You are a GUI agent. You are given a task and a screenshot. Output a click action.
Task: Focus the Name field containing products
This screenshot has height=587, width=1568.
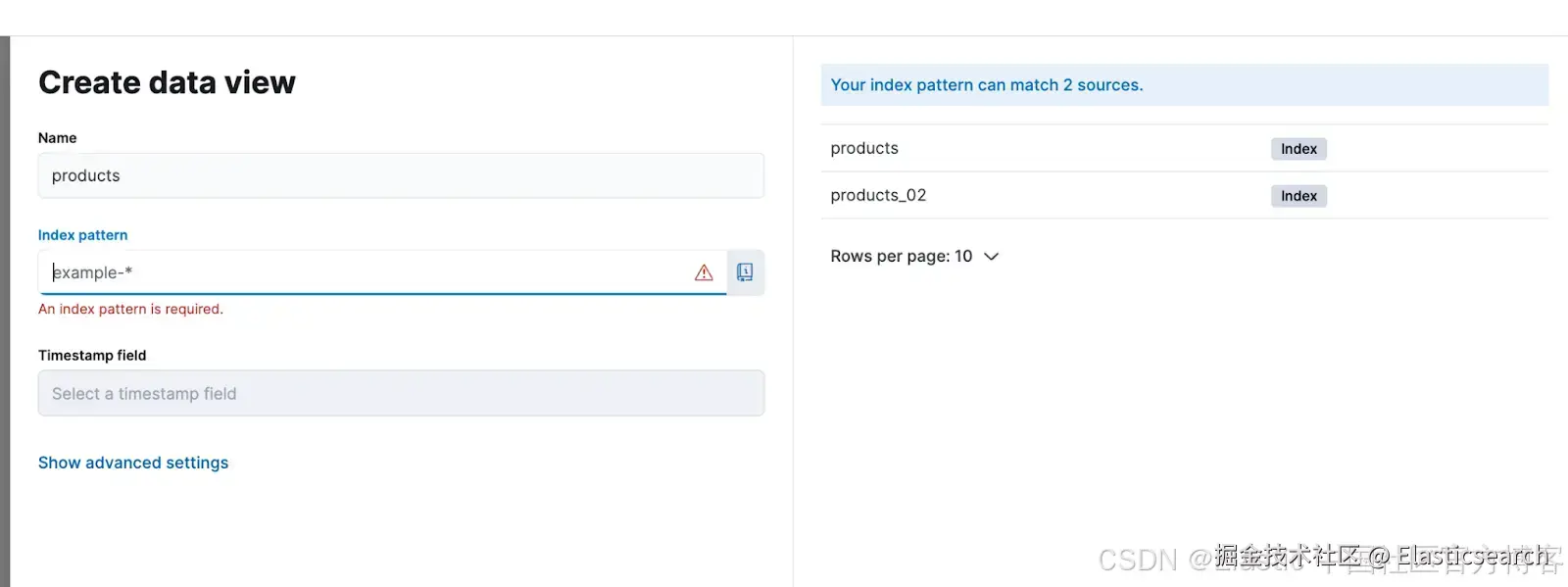pos(401,175)
